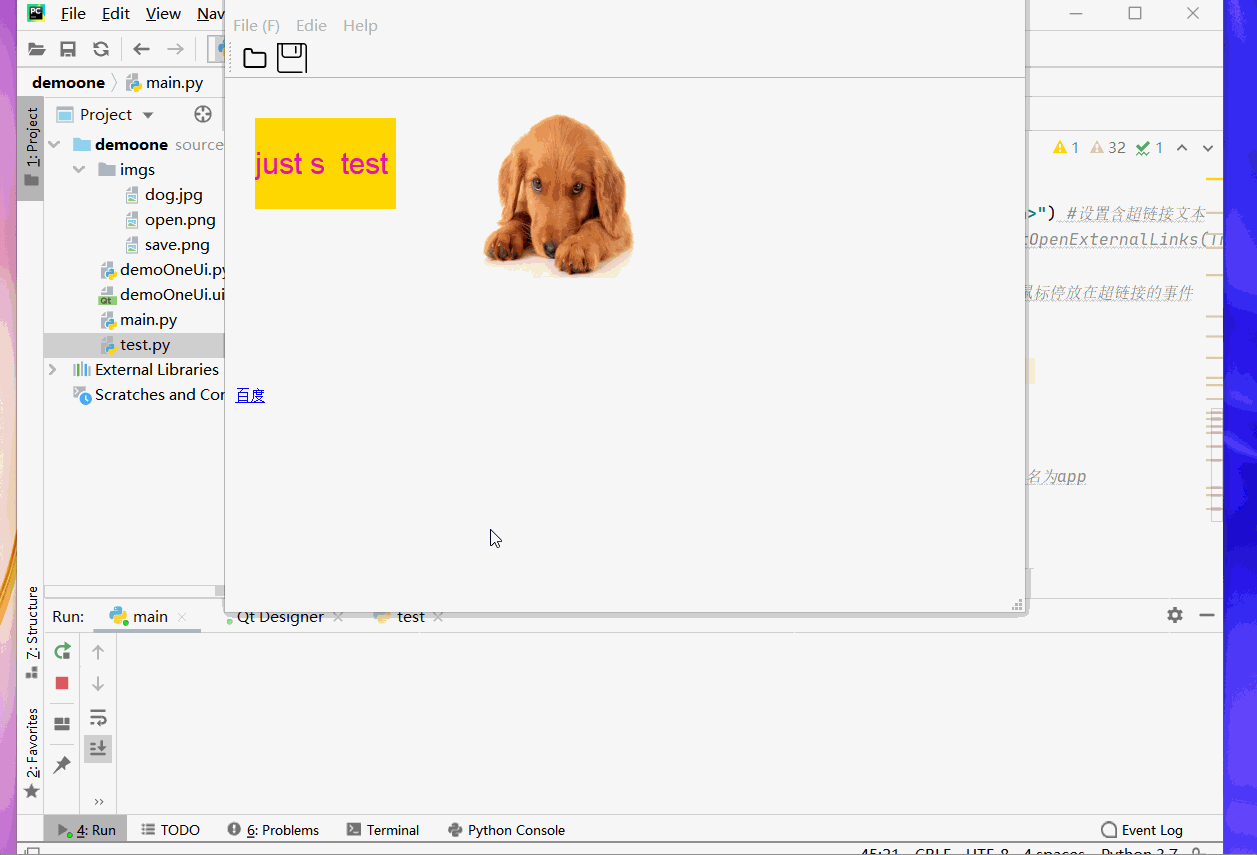Open the 6: Problems tool window
The width and height of the screenshot is (1257, 855).
coord(273,830)
